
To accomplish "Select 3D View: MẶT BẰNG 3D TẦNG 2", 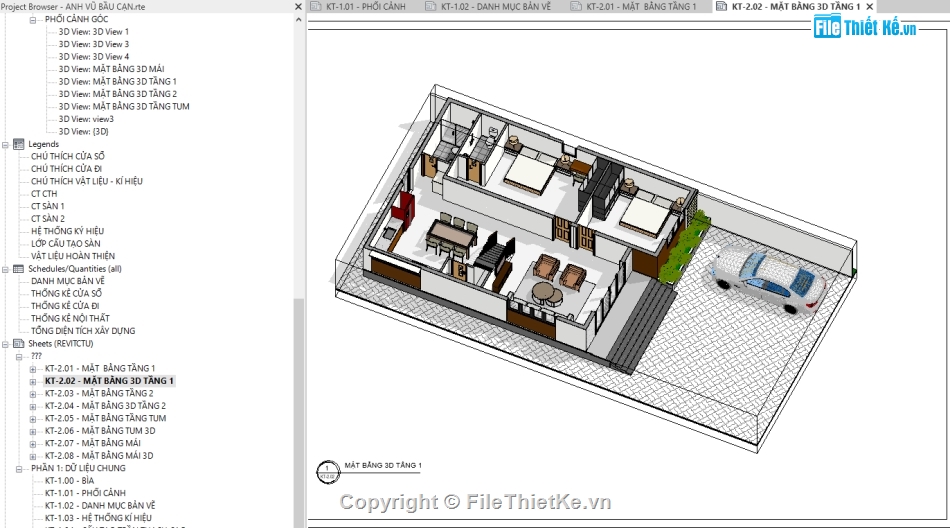I will pyautogui.click(x=118, y=94).
